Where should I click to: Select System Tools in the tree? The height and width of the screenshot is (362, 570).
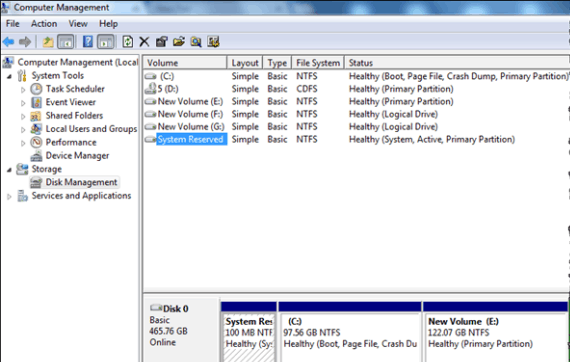click(57, 76)
